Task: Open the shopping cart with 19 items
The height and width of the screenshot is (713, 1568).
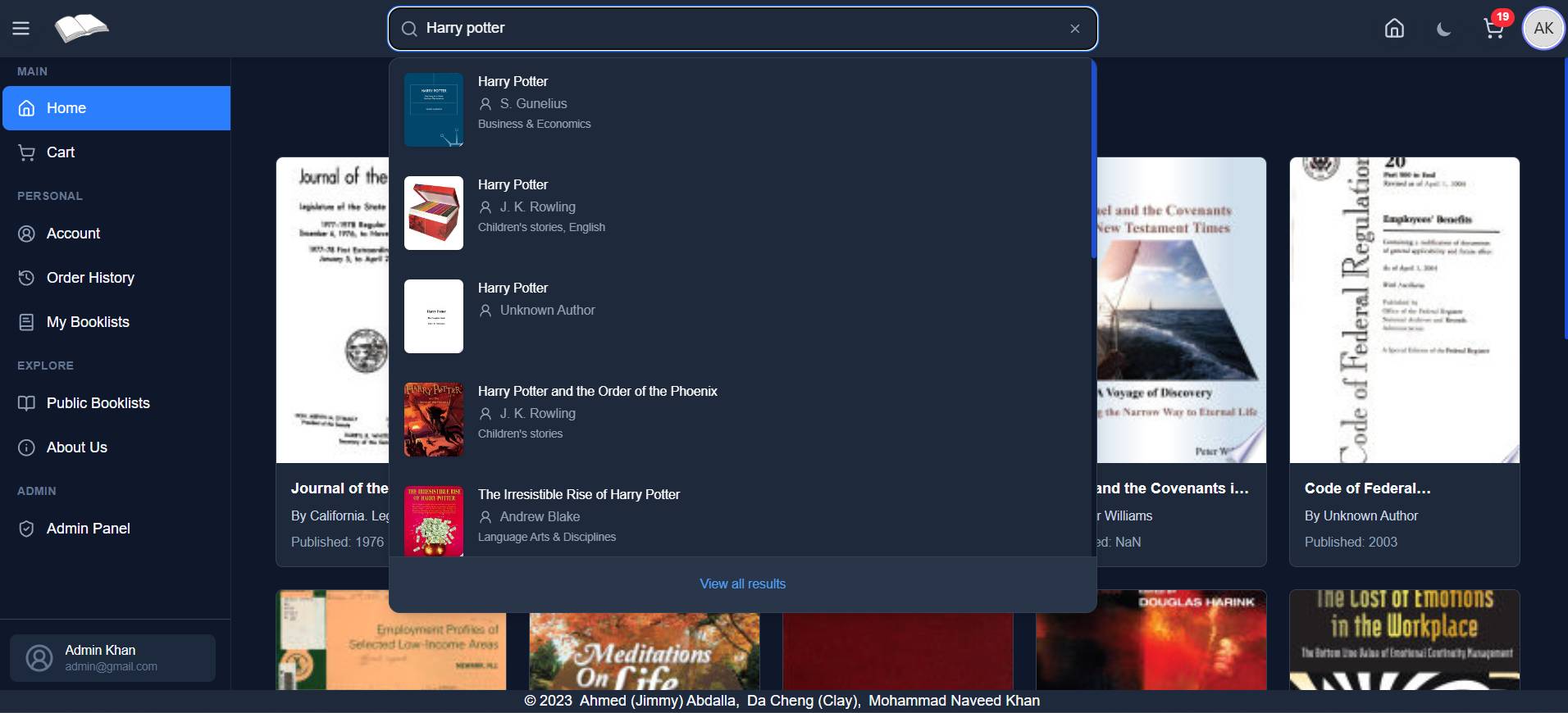Action: (1494, 29)
